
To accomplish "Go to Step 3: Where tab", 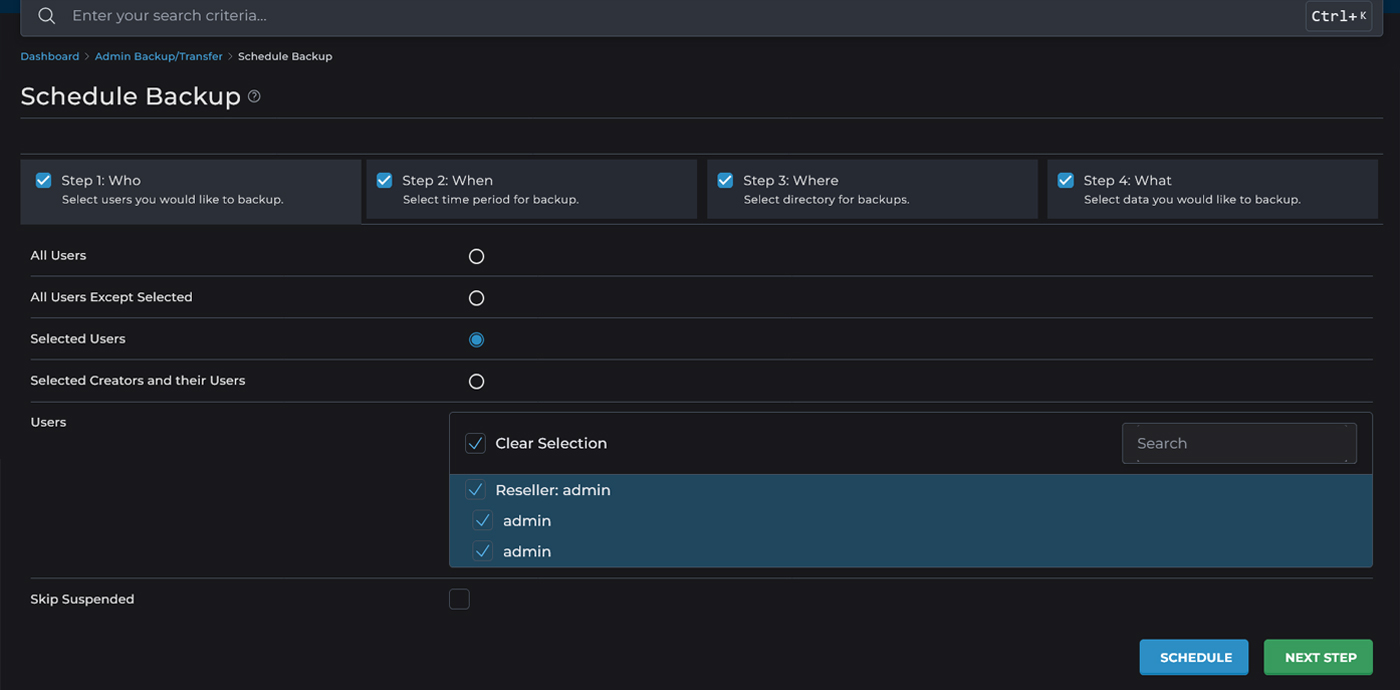I will (871, 189).
